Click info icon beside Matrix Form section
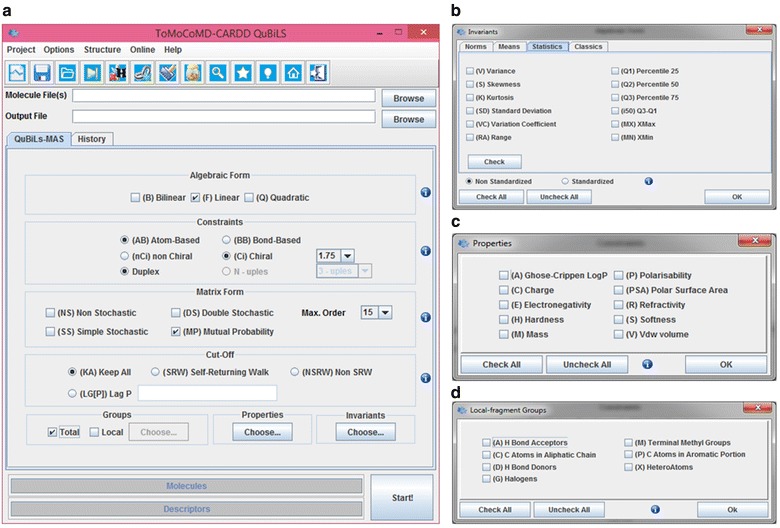The image size is (780, 528). coord(425,317)
